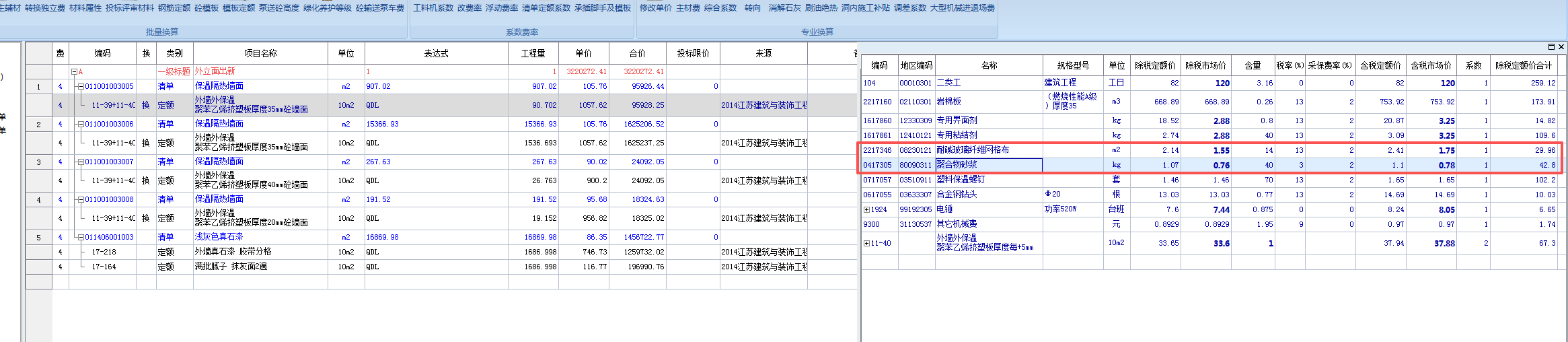
Task: Select the 专用粘结剂 material row
Action: [x=1213, y=135]
